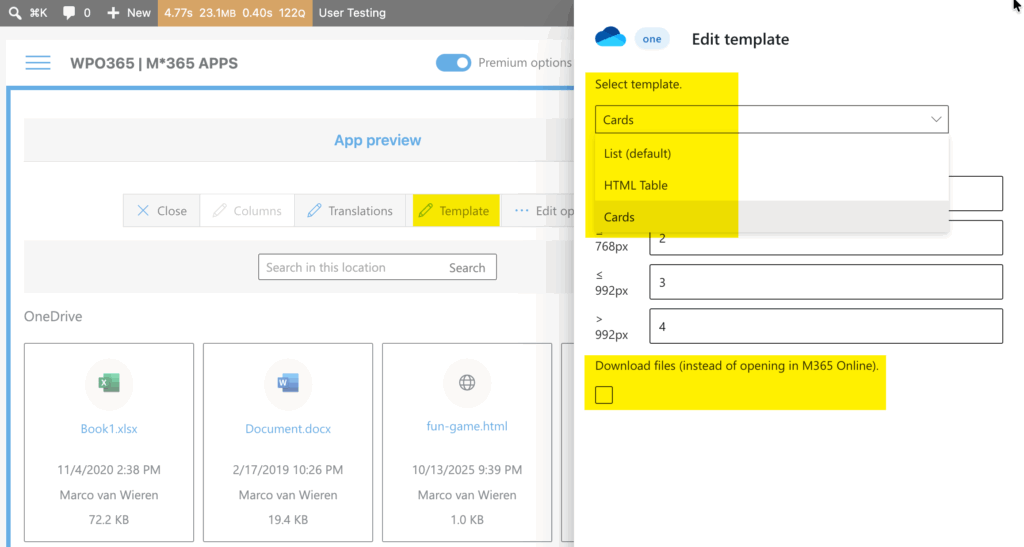Open the comments bubble icon in admin bar
1024x547 pixels.
tap(69, 12)
